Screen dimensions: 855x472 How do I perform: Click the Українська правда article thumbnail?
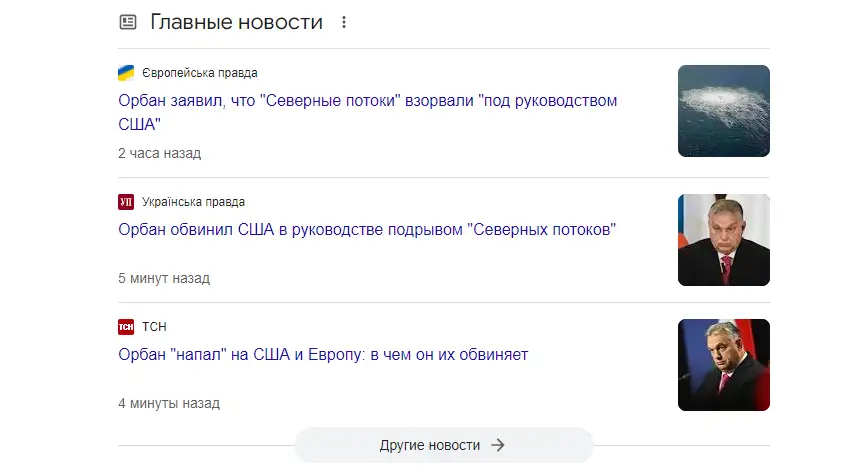(x=723, y=240)
